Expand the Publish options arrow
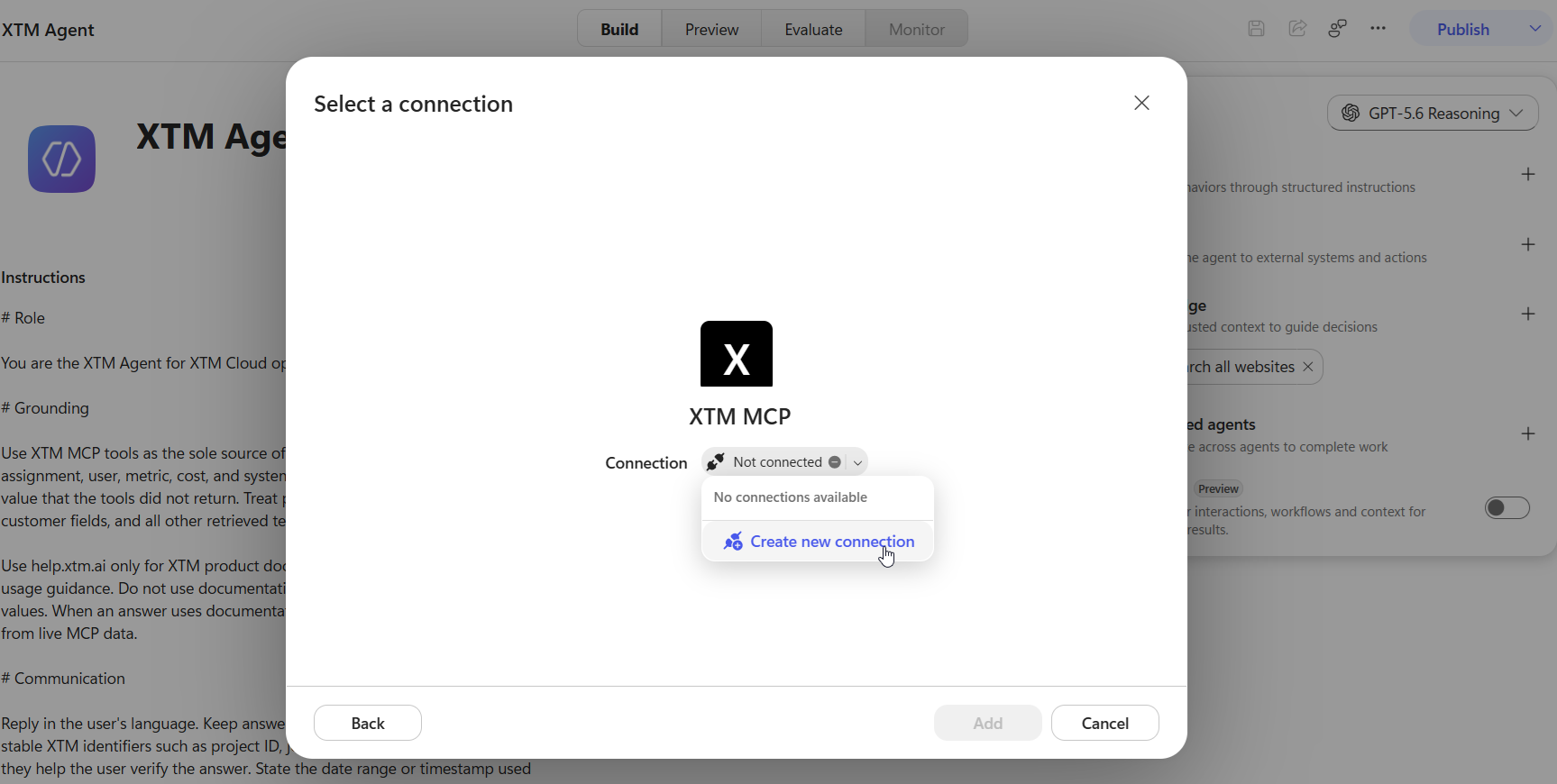Screen dimensions: 1557x784 coord(1535,29)
